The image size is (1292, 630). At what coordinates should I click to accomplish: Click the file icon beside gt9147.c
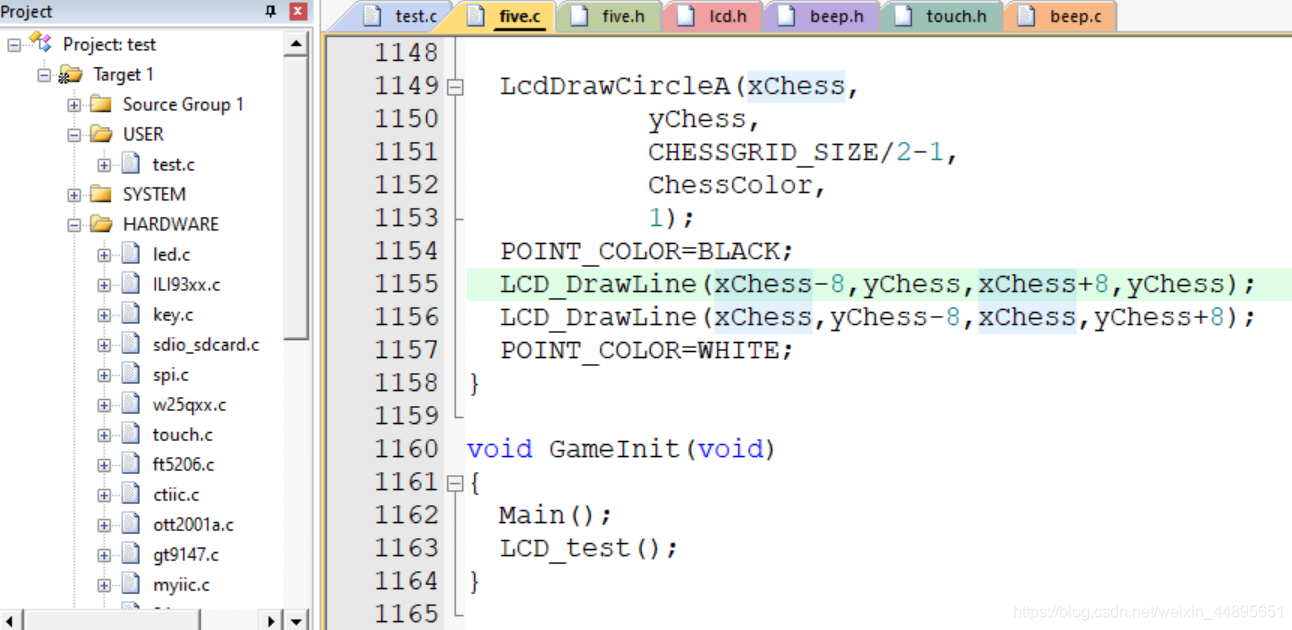point(130,554)
